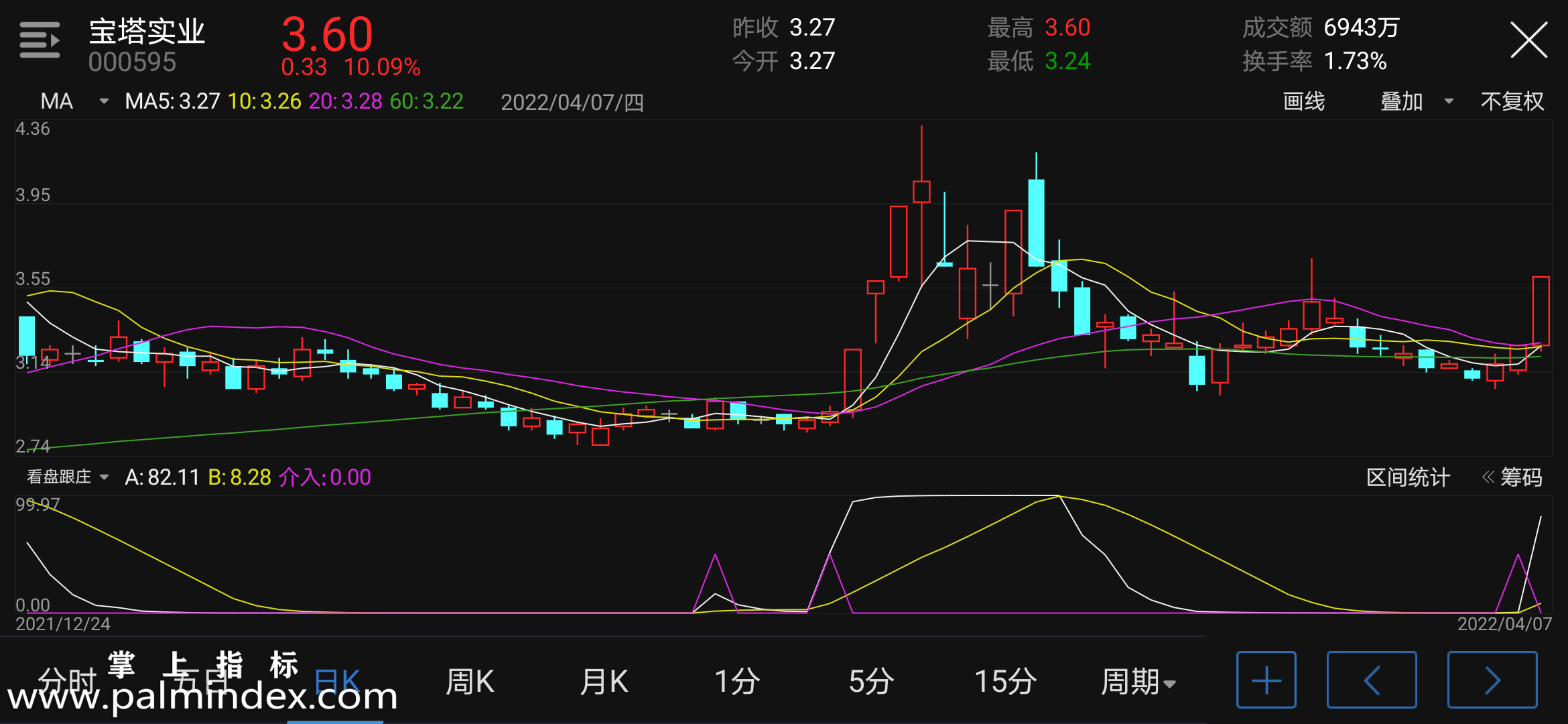
Task: Click the 99.97 indicator axis label
Action: click(x=38, y=504)
